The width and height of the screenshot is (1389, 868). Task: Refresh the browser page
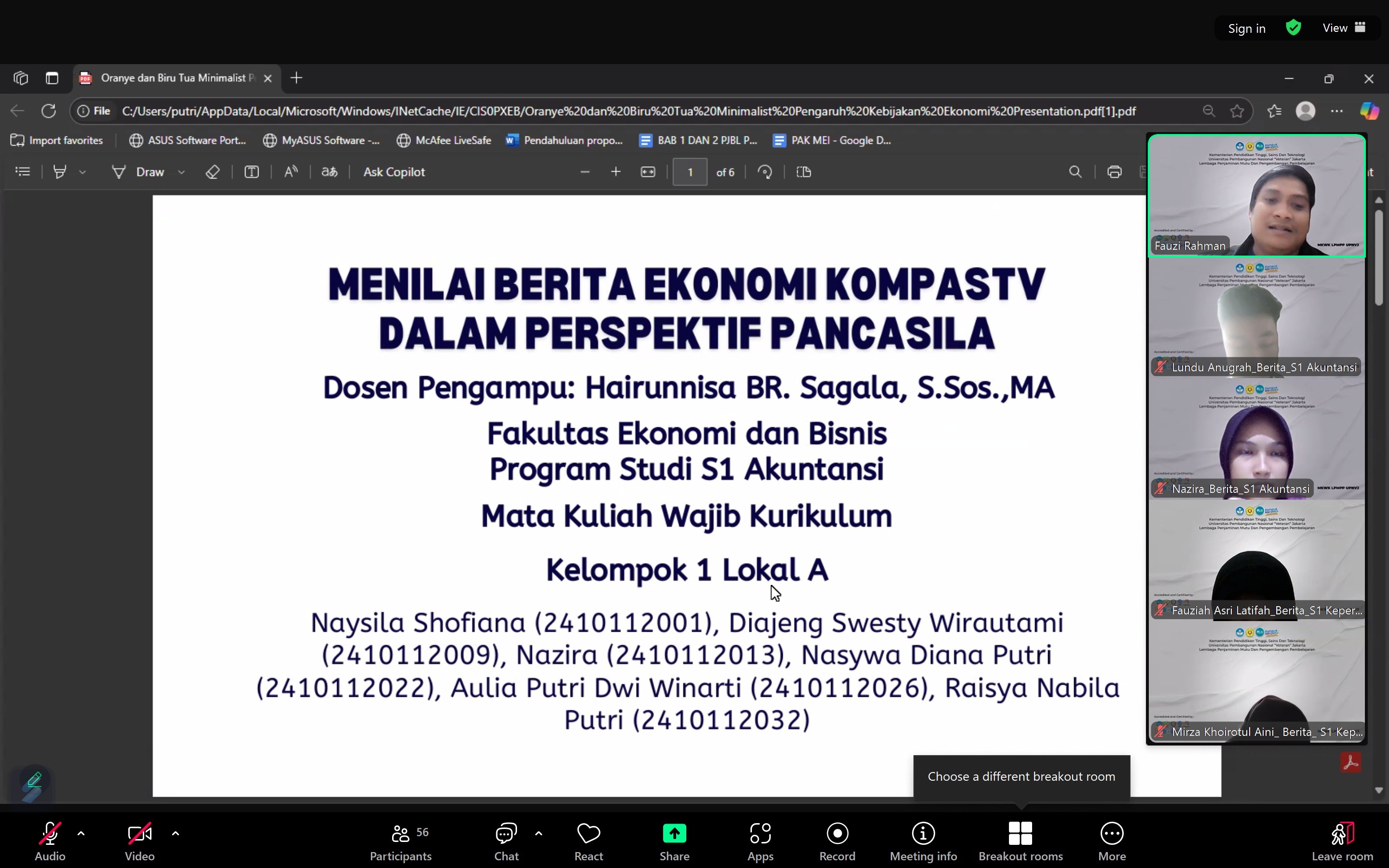coord(49,111)
